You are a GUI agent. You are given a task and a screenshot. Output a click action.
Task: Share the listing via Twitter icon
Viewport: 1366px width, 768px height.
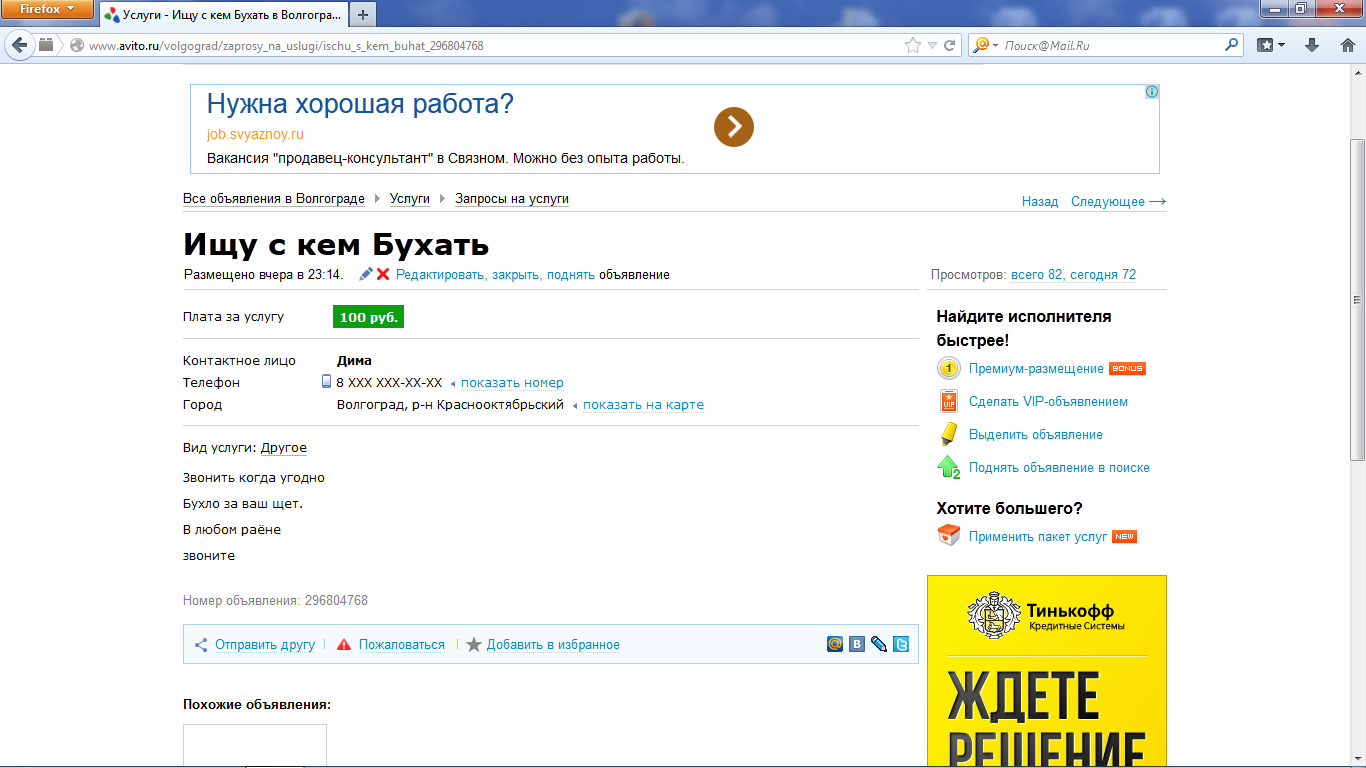point(901,644)
